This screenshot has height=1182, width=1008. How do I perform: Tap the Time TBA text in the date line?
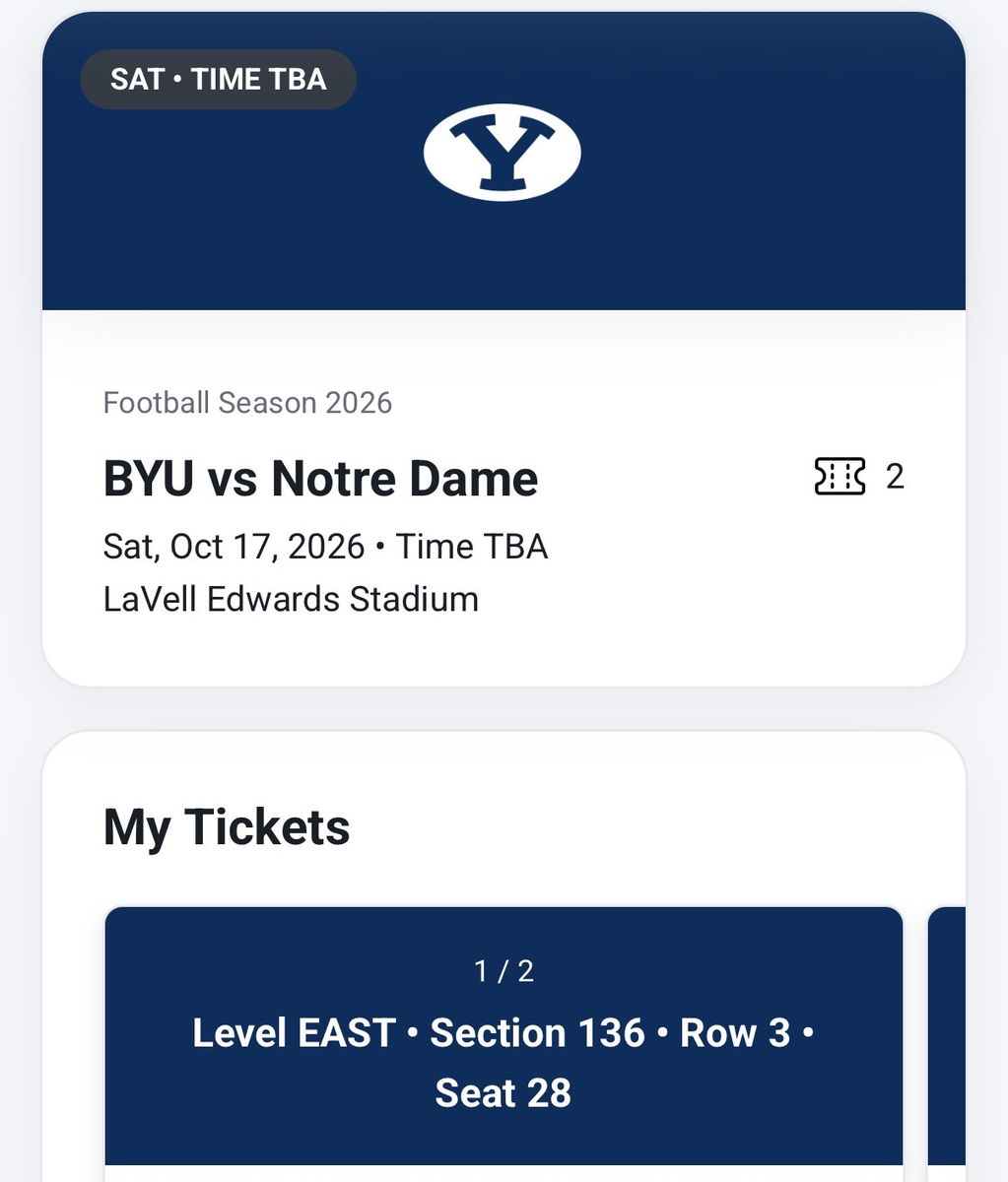(x=472, y=546)
